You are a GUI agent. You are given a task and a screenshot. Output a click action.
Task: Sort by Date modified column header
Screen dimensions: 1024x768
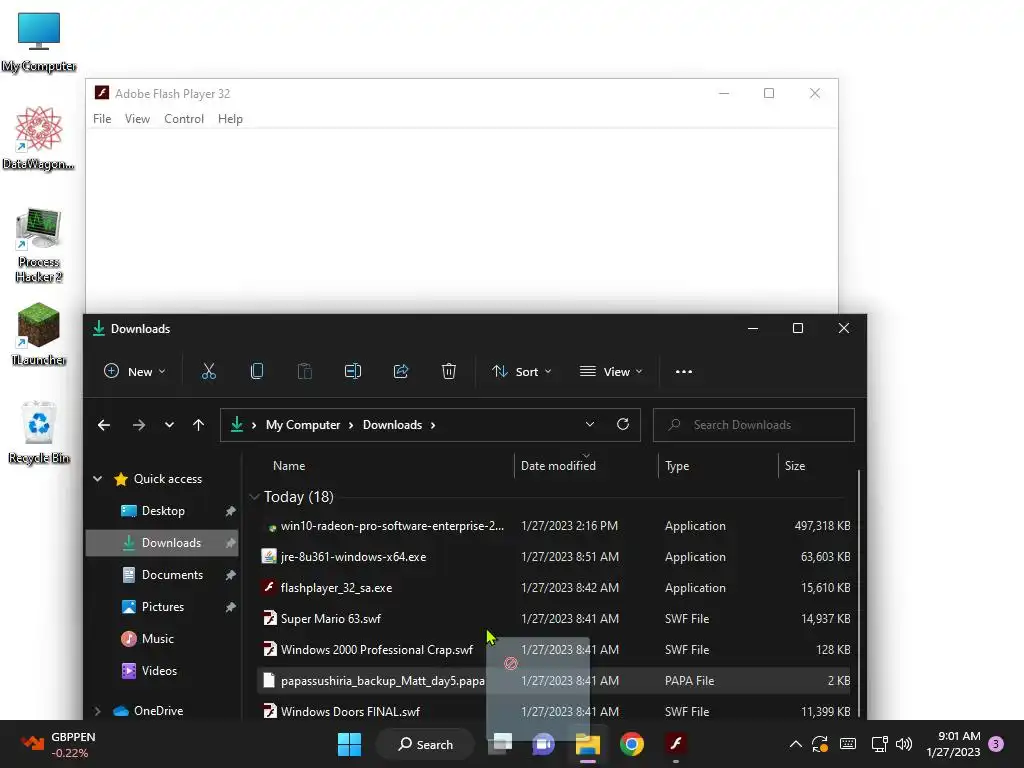tap(558, 466)
